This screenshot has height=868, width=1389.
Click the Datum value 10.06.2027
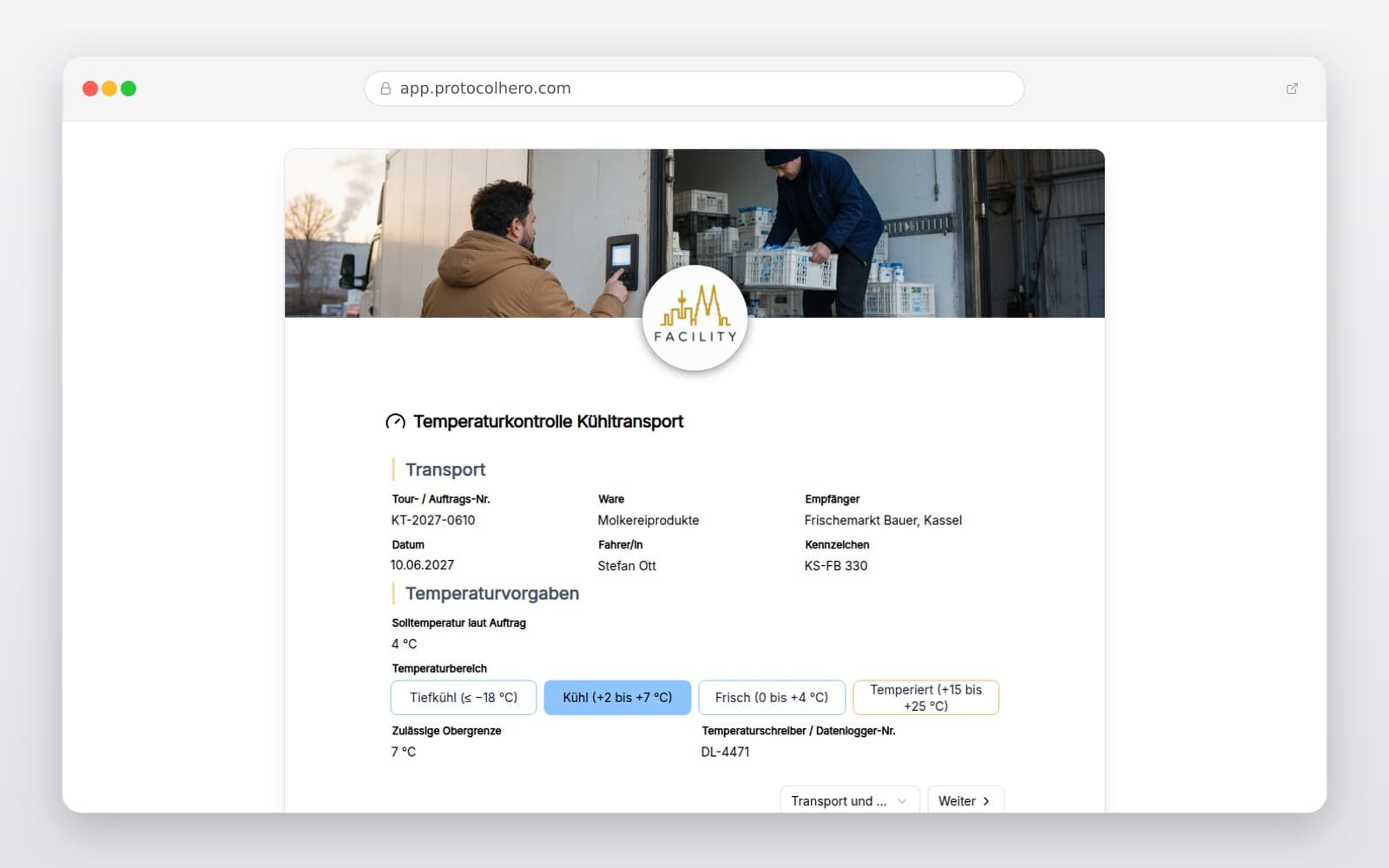(x=422, y=565)
